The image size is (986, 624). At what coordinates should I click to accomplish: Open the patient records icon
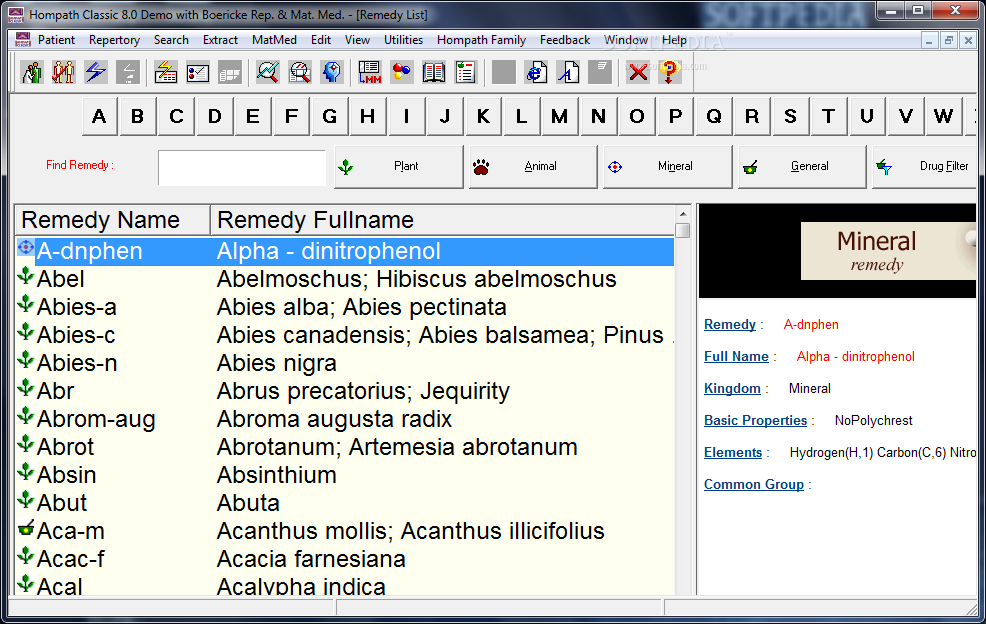point(32,72)
